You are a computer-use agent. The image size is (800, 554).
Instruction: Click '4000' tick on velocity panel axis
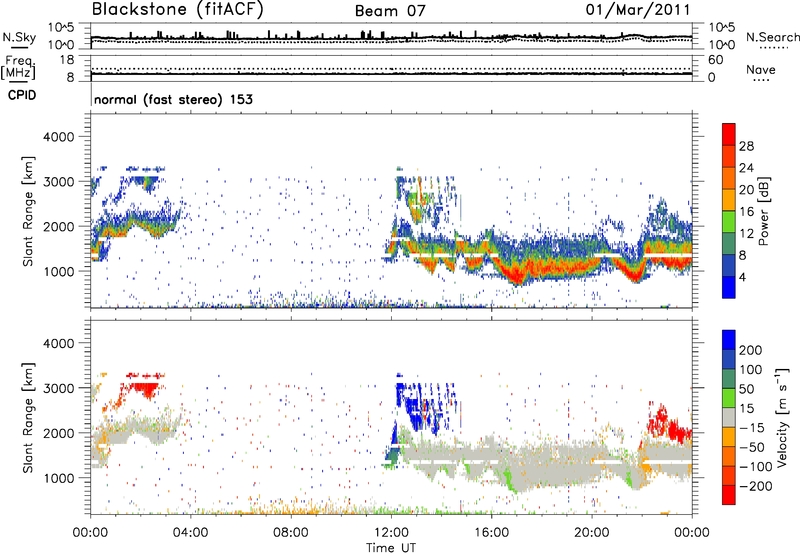[58, 343]
